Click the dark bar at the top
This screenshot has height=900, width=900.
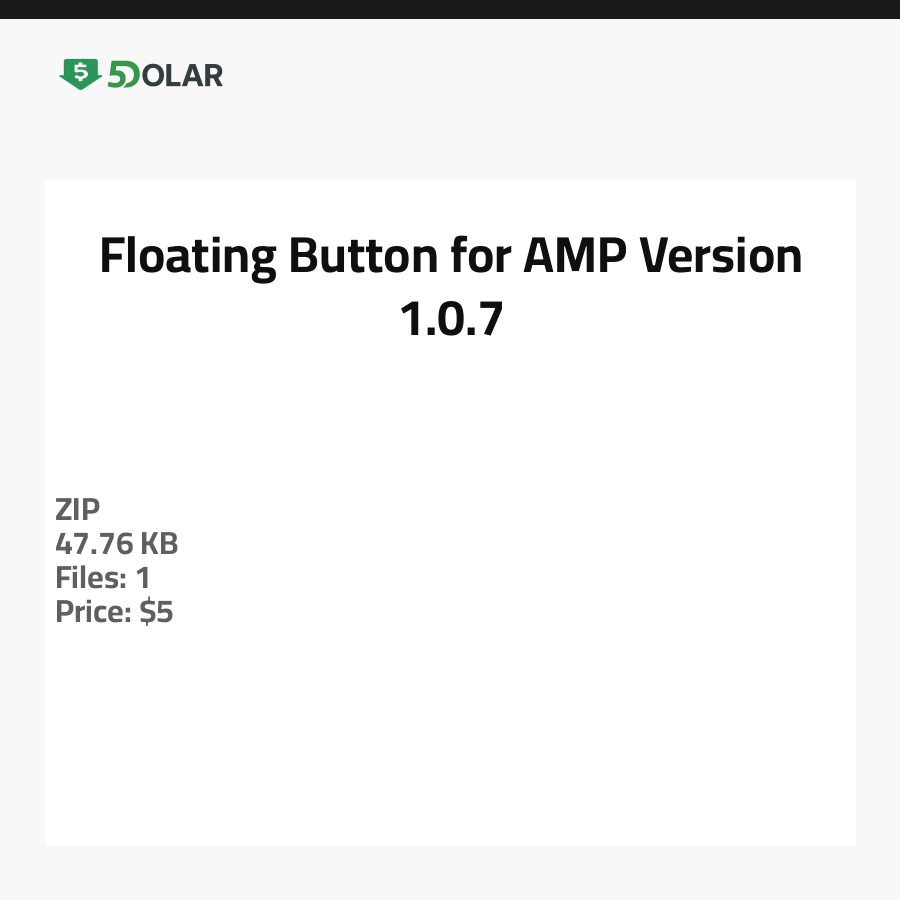click(450, 9)
